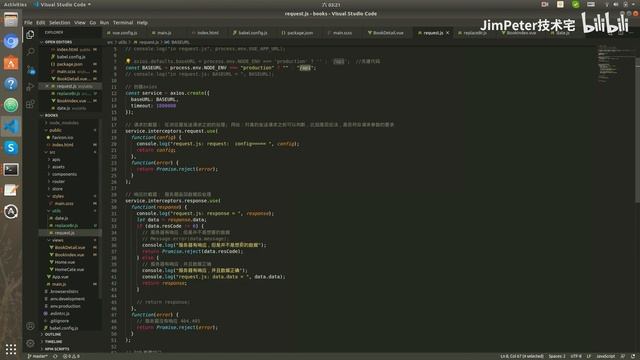The height and width of the screenshot is (360, 640).
Task: Open the File menu
Action: 28,22
